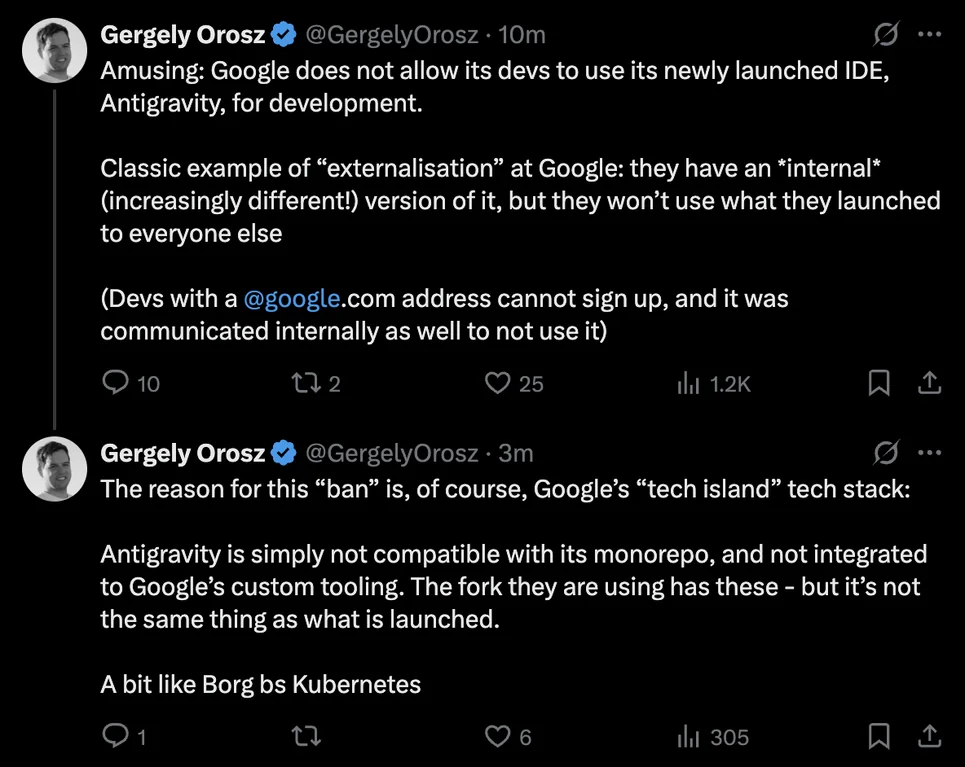Like the second tweet with 6 likes

[x=498, y=737]
